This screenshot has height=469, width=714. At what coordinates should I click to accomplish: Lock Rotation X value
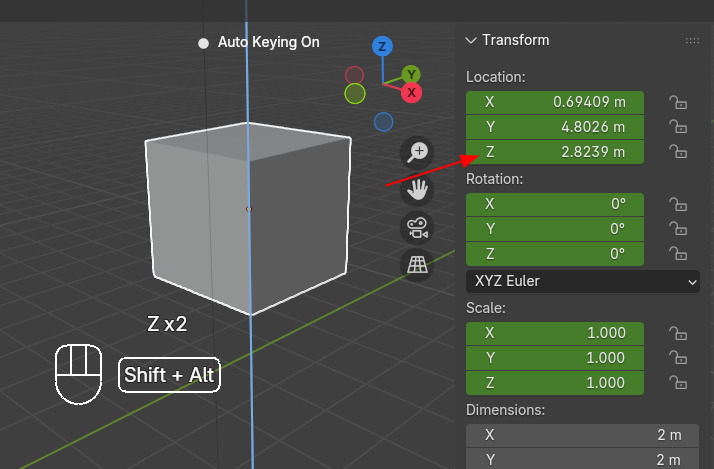point(678,204)
